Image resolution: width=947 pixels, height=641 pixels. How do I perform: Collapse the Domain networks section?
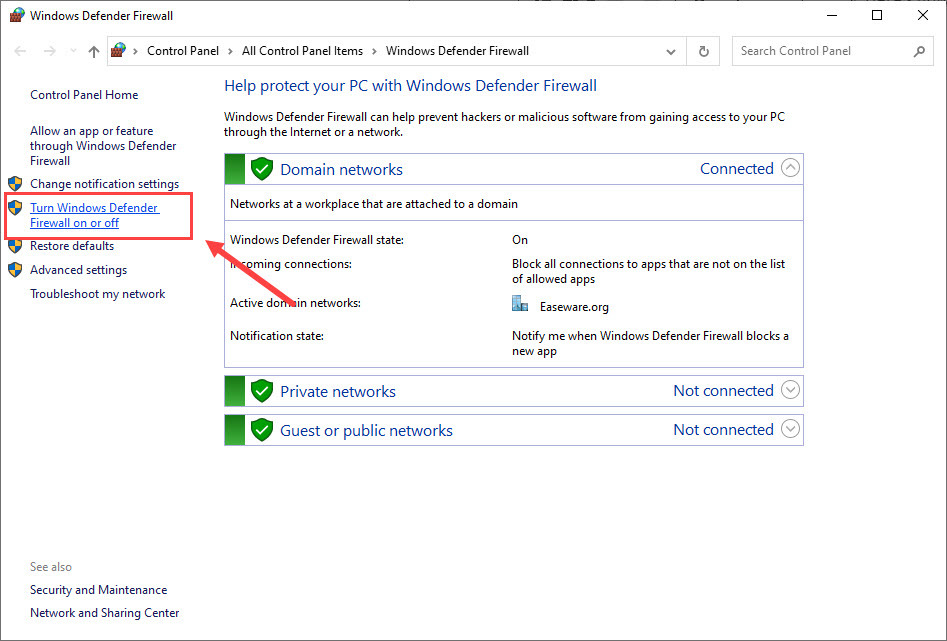pyautogui.click(x=790, y=168)
